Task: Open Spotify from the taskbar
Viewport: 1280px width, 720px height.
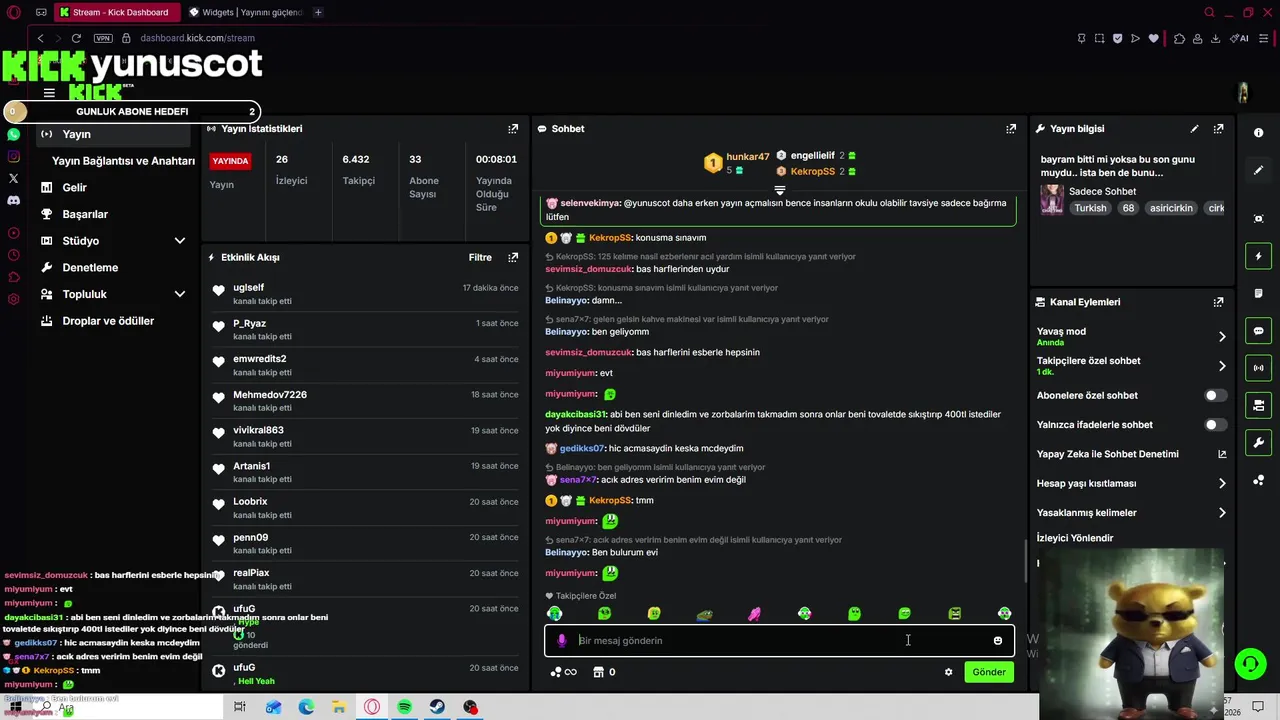Action: tap(404, 707)
